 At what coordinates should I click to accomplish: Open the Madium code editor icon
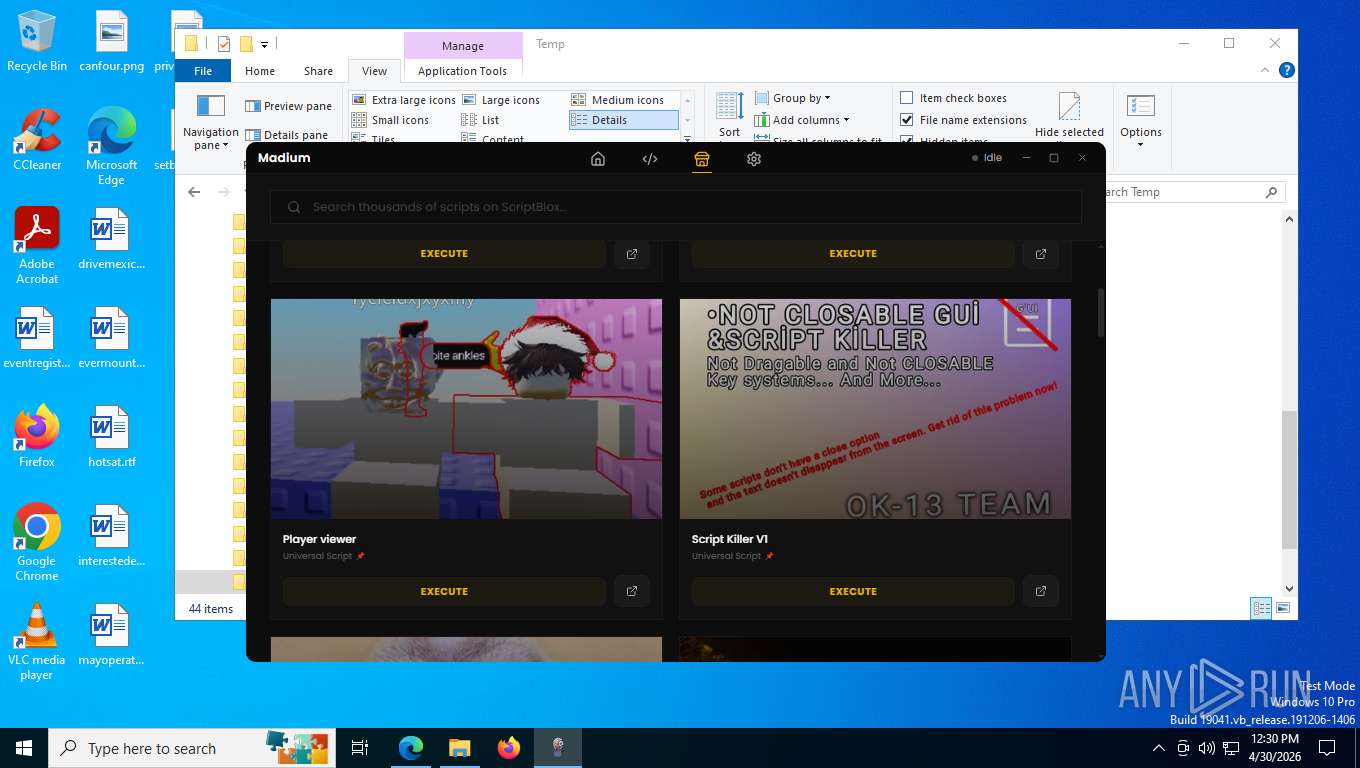point(650,159)
